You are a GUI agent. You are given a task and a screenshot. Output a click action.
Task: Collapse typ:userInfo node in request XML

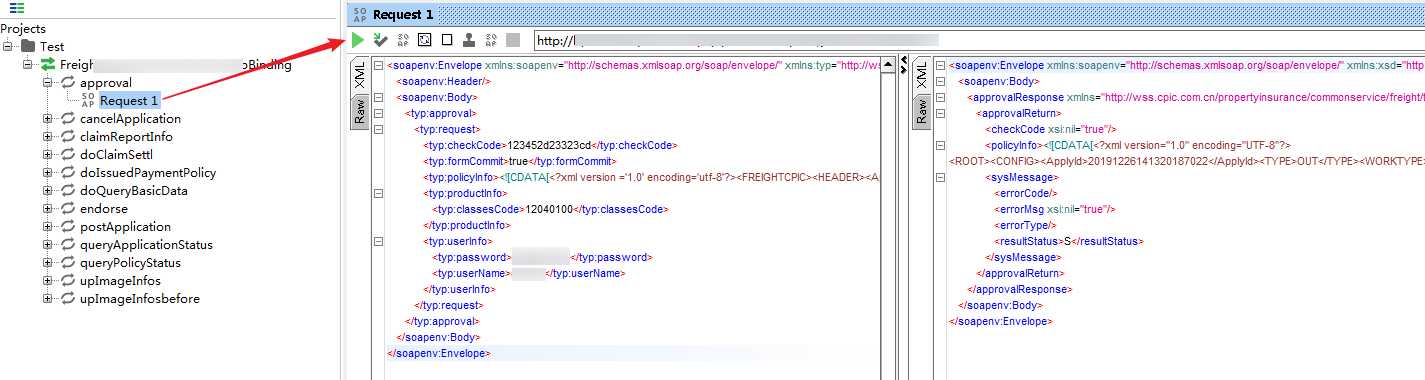pos(377,242)
